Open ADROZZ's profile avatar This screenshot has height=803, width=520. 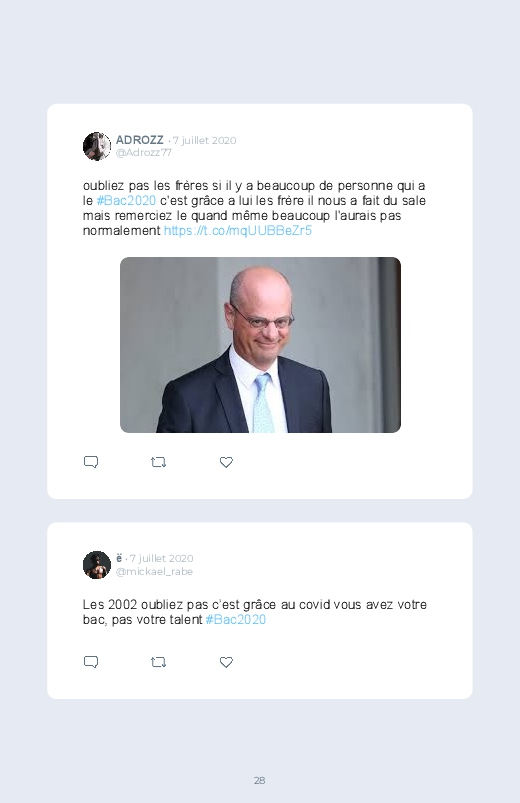point(97,146)
